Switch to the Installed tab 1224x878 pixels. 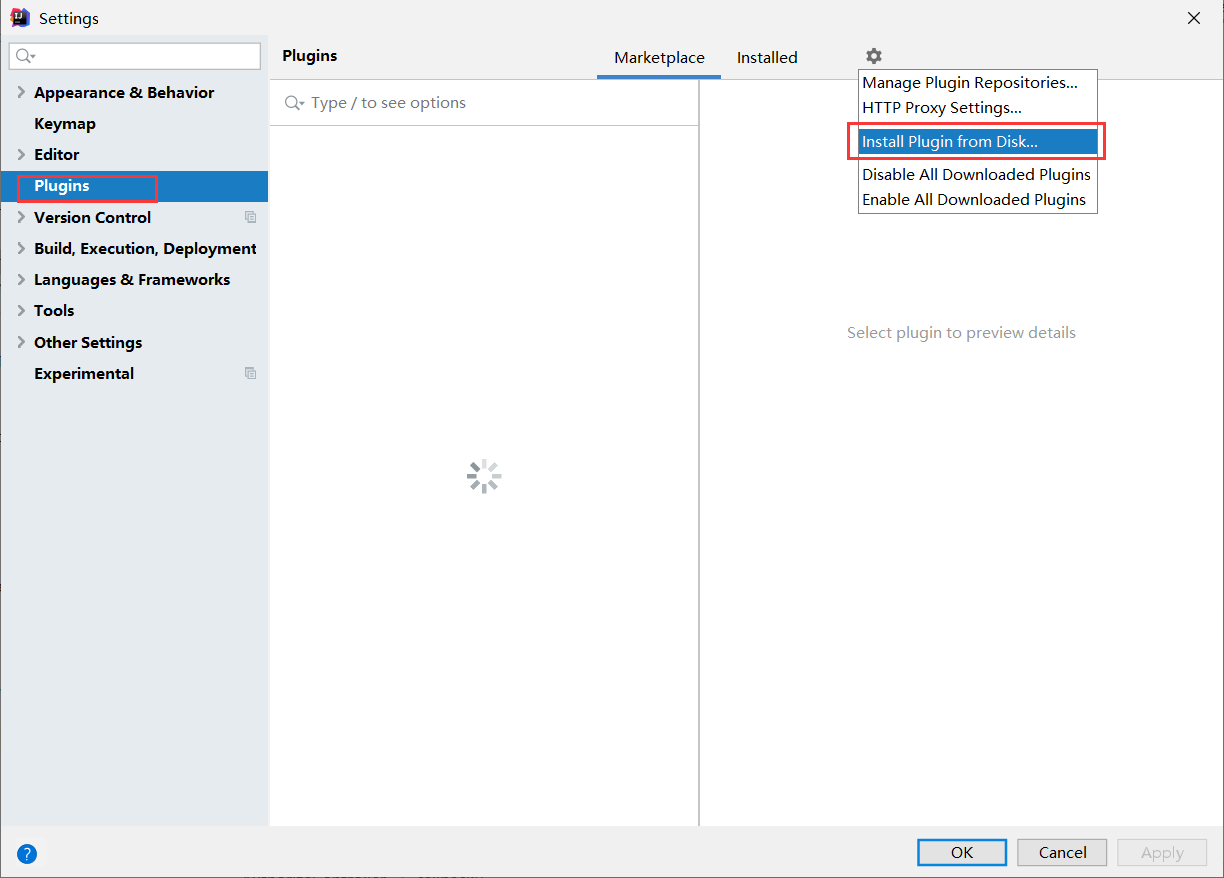tap(767, 58)
